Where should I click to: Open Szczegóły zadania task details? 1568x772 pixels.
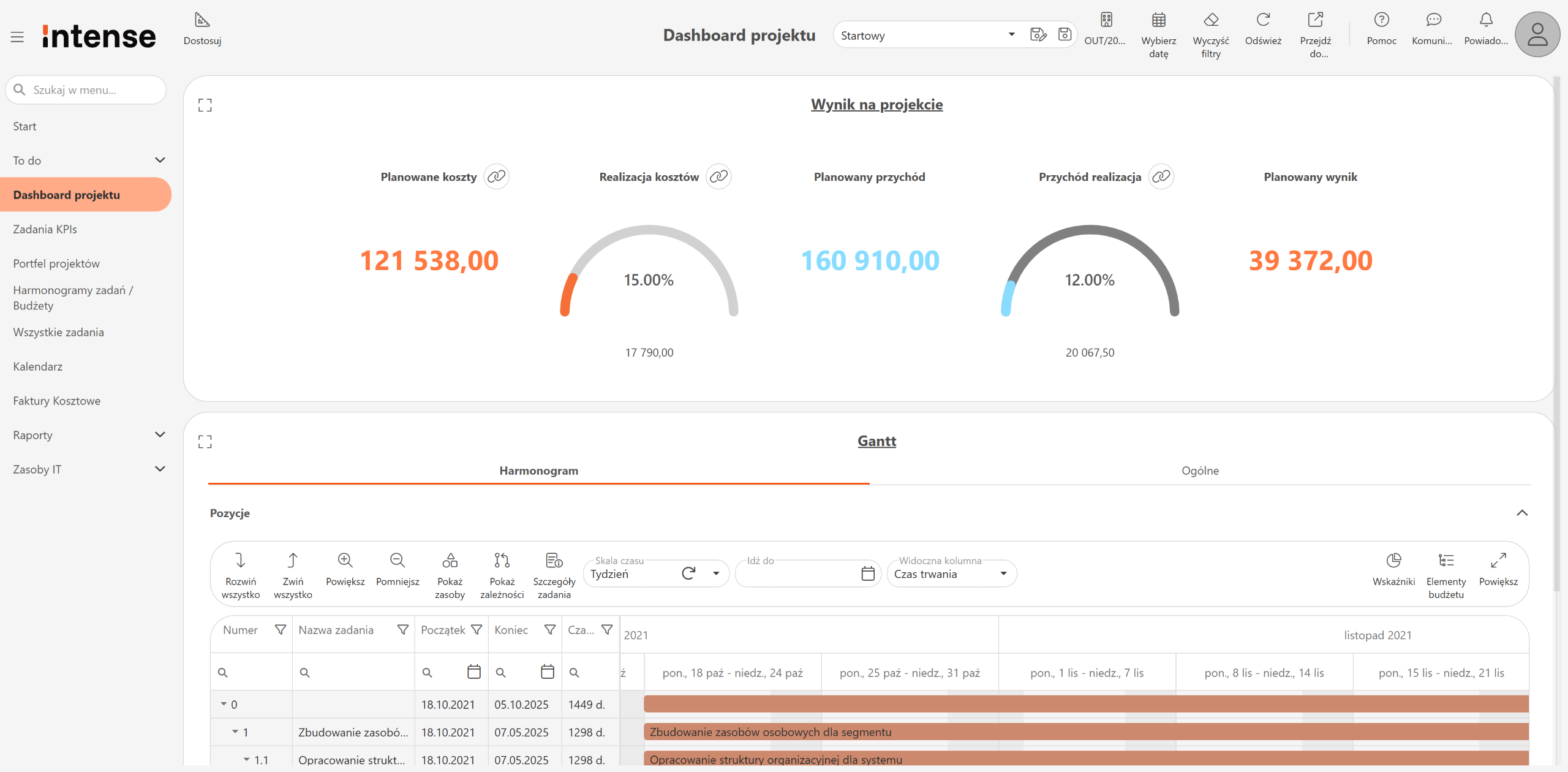pos(554,575)
